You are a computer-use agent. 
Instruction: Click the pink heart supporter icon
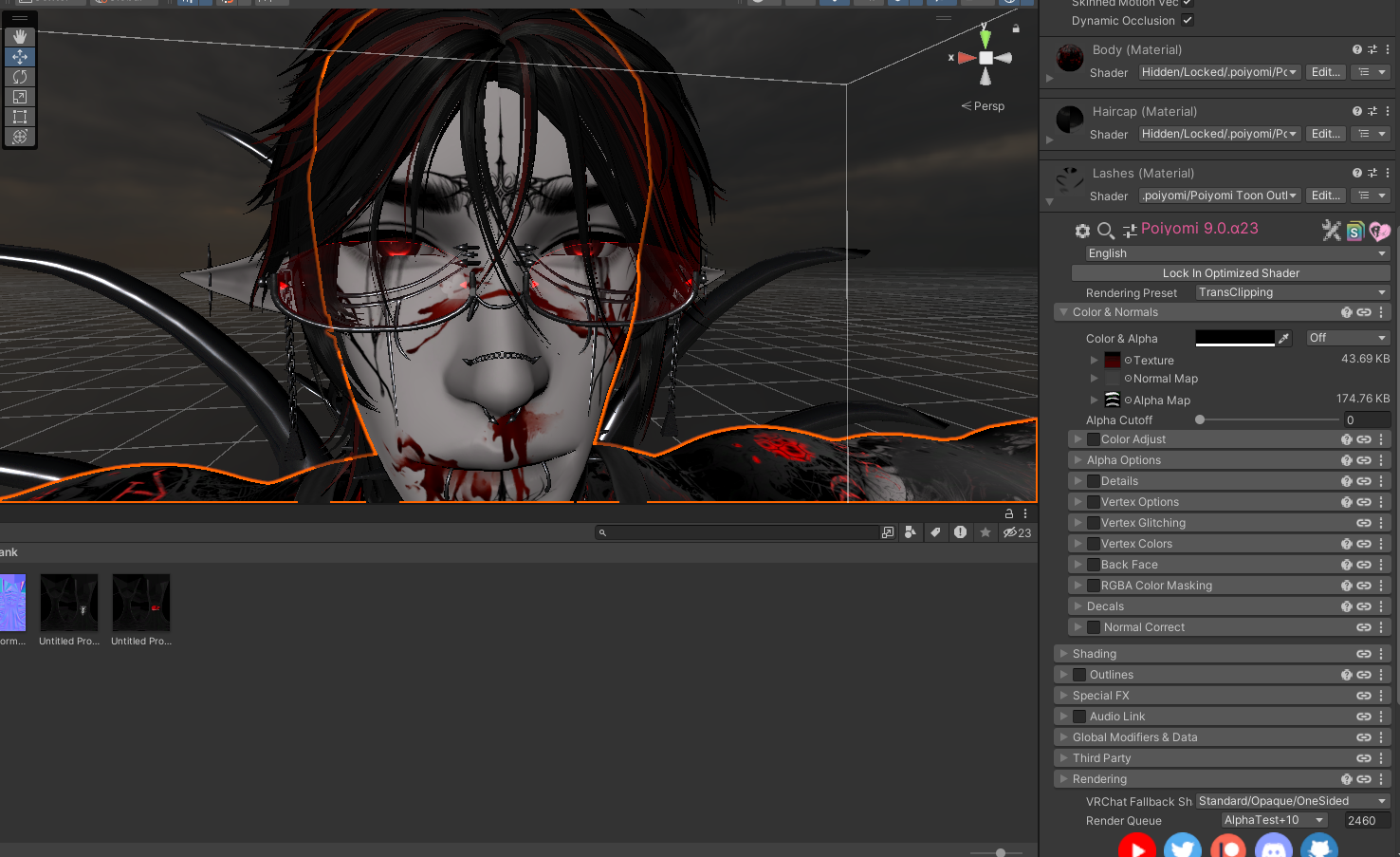(x=1380, y=231)
